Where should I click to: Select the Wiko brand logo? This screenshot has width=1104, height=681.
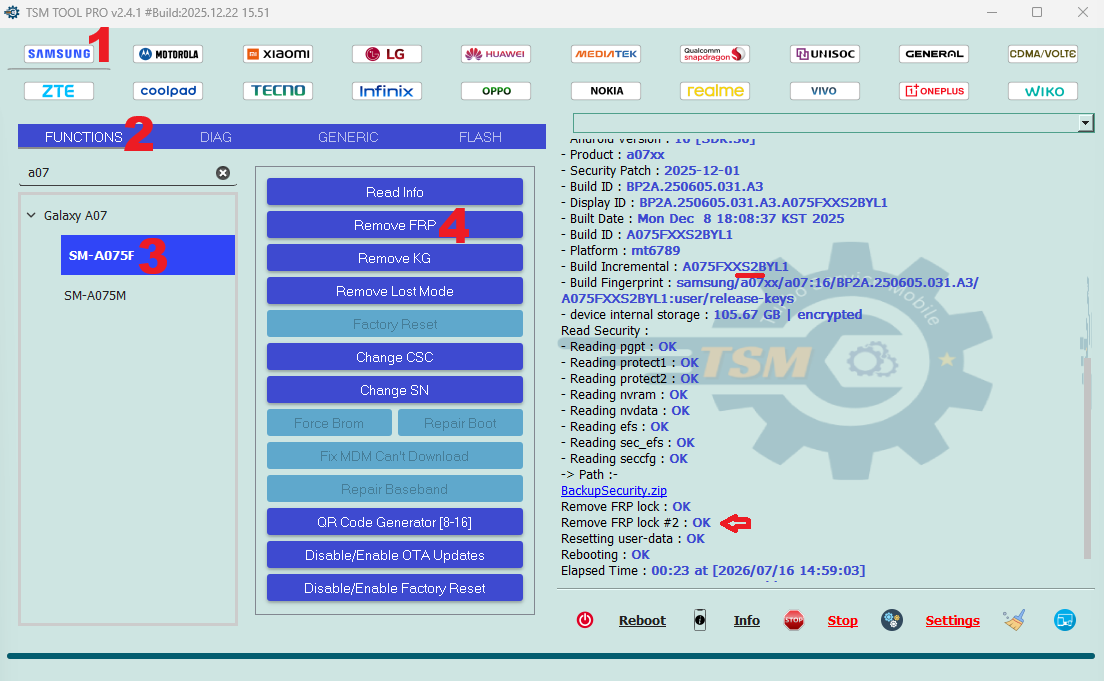coord(1043,91)
